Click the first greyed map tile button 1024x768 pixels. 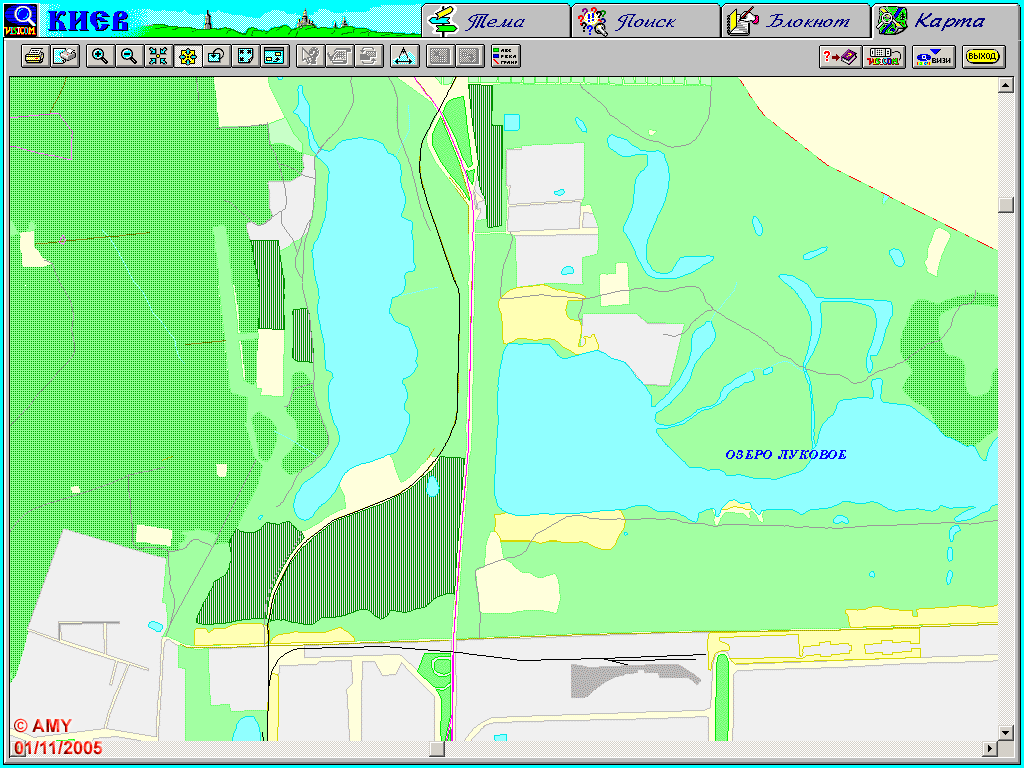coord(441,56)
